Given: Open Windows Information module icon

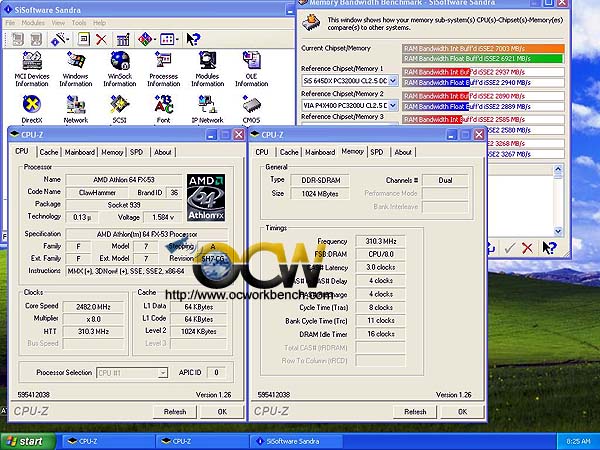Looking at the screenshot, I should tap(76, 69).
